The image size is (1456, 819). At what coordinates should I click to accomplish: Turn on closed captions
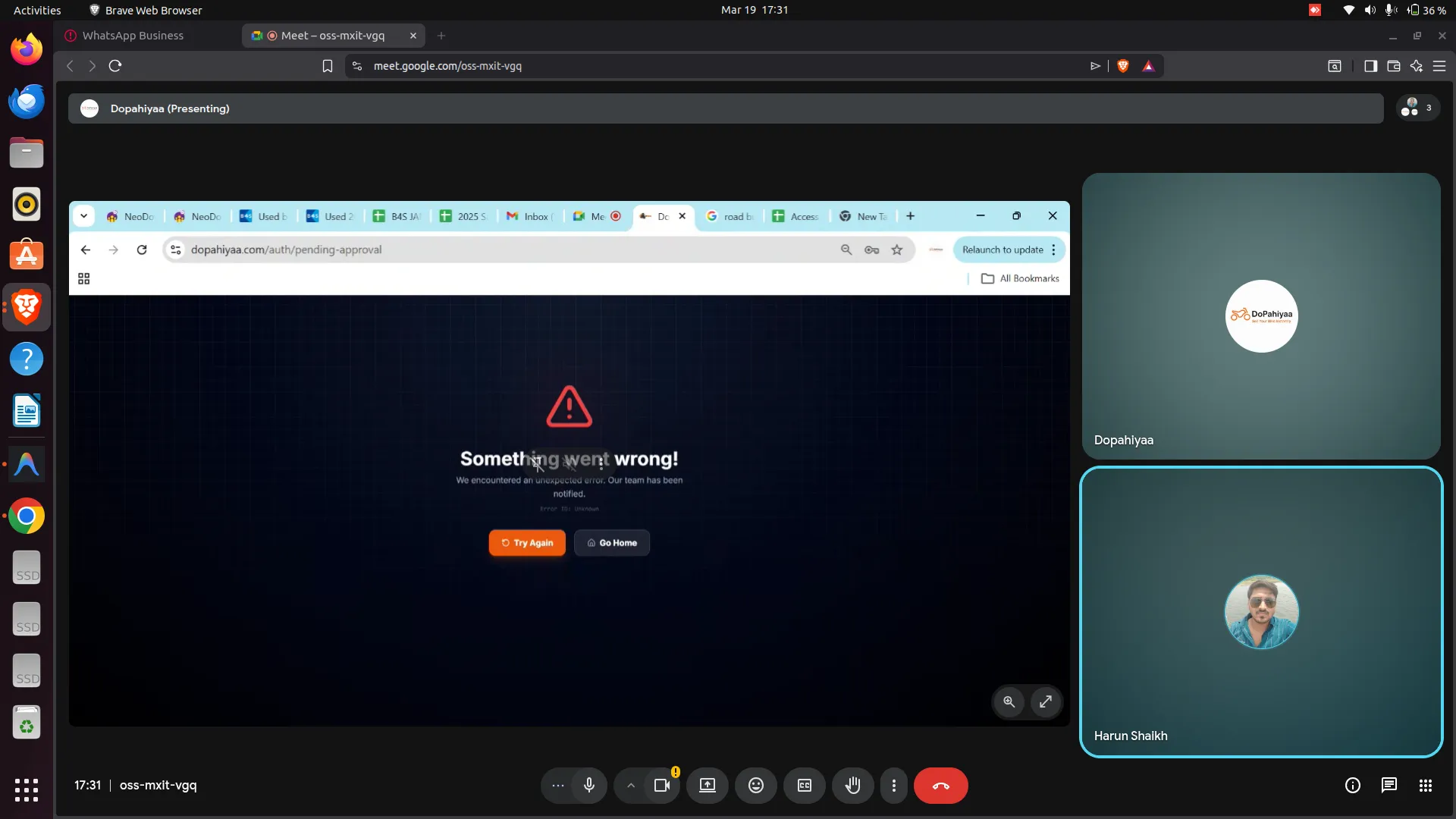(804, 786)
